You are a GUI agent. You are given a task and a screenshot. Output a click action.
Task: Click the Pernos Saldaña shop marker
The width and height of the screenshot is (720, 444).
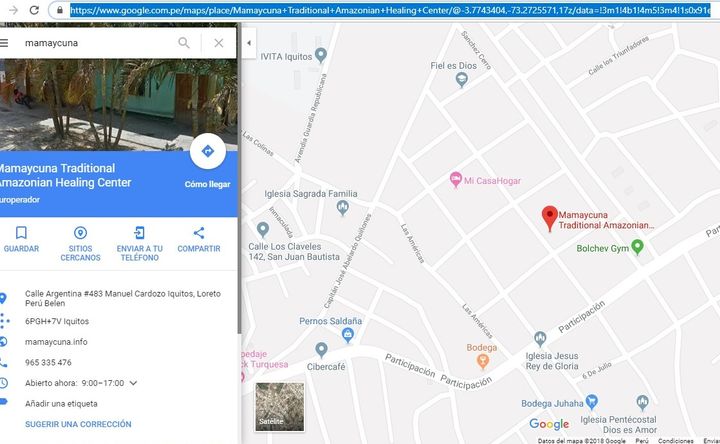coord(348,335)
